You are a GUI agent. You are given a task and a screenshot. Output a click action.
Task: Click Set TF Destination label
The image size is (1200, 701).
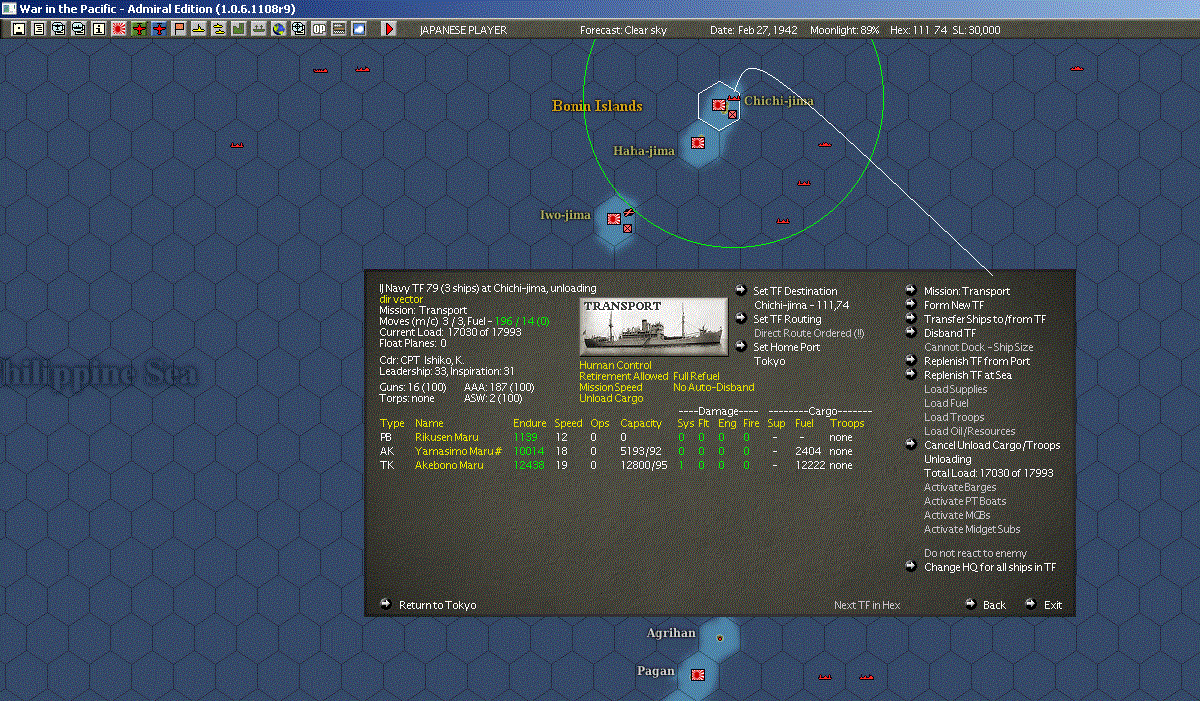[x=795, y=291]
